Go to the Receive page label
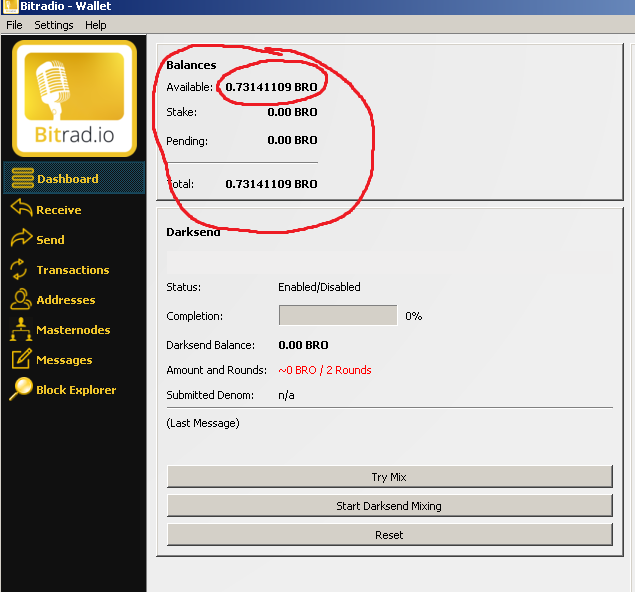This screenshot has width=635, height=592. click(x=59, y=210)
